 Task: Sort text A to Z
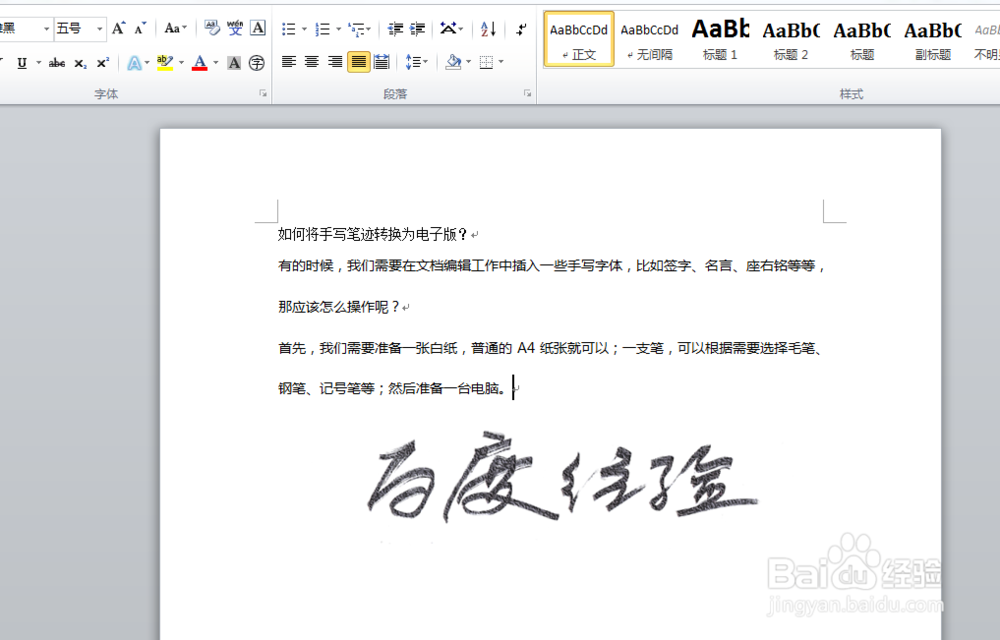[489, 29]
